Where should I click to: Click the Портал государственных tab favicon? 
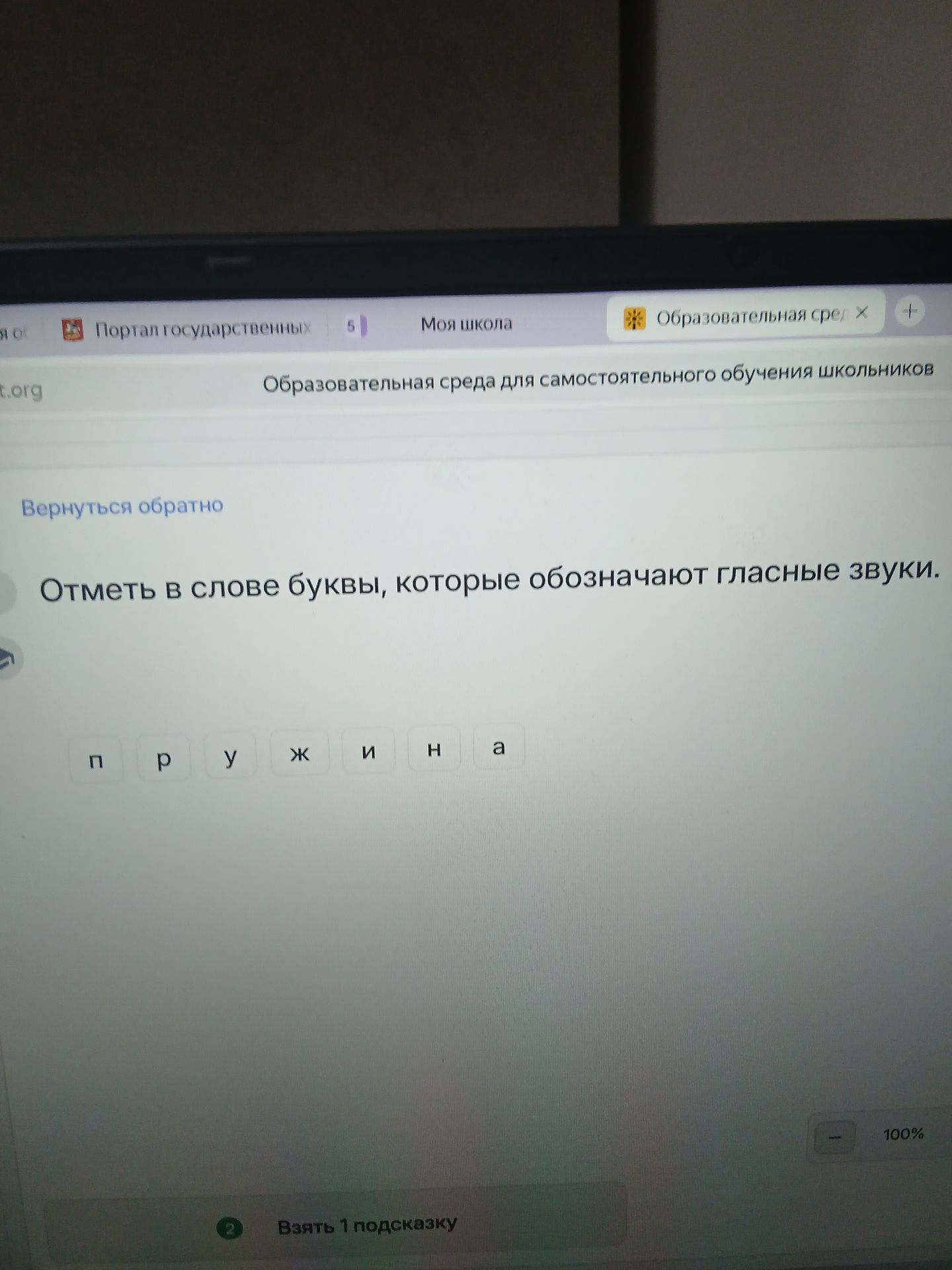coord(73,329)
